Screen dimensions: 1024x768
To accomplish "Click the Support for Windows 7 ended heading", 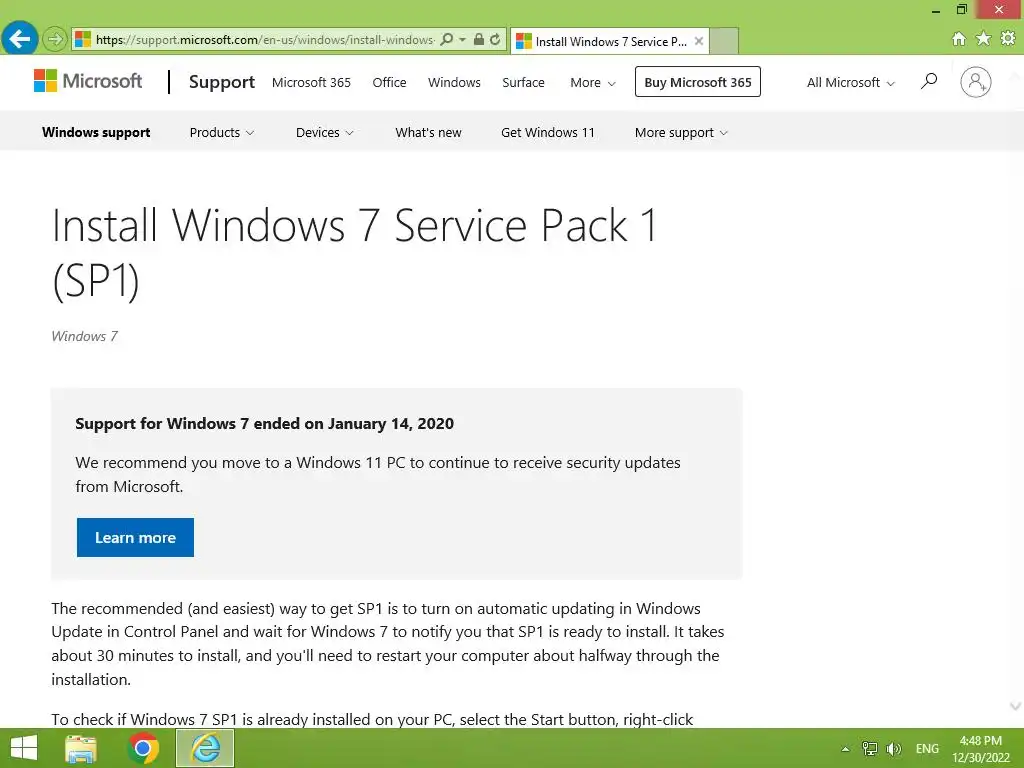I will coord(264,424).
